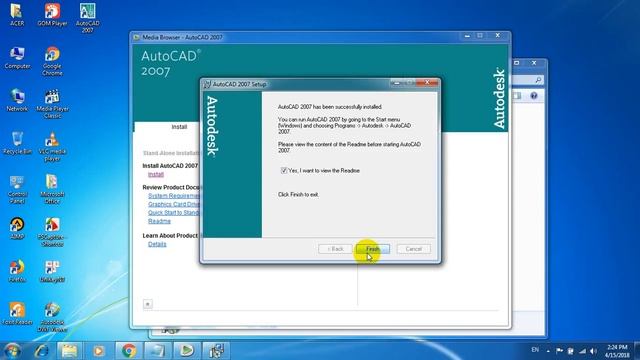Open GOM Player desktop shortcut
Image resolution: width=640 pixels, height=360 pixels.
click(x=52, y=15)
